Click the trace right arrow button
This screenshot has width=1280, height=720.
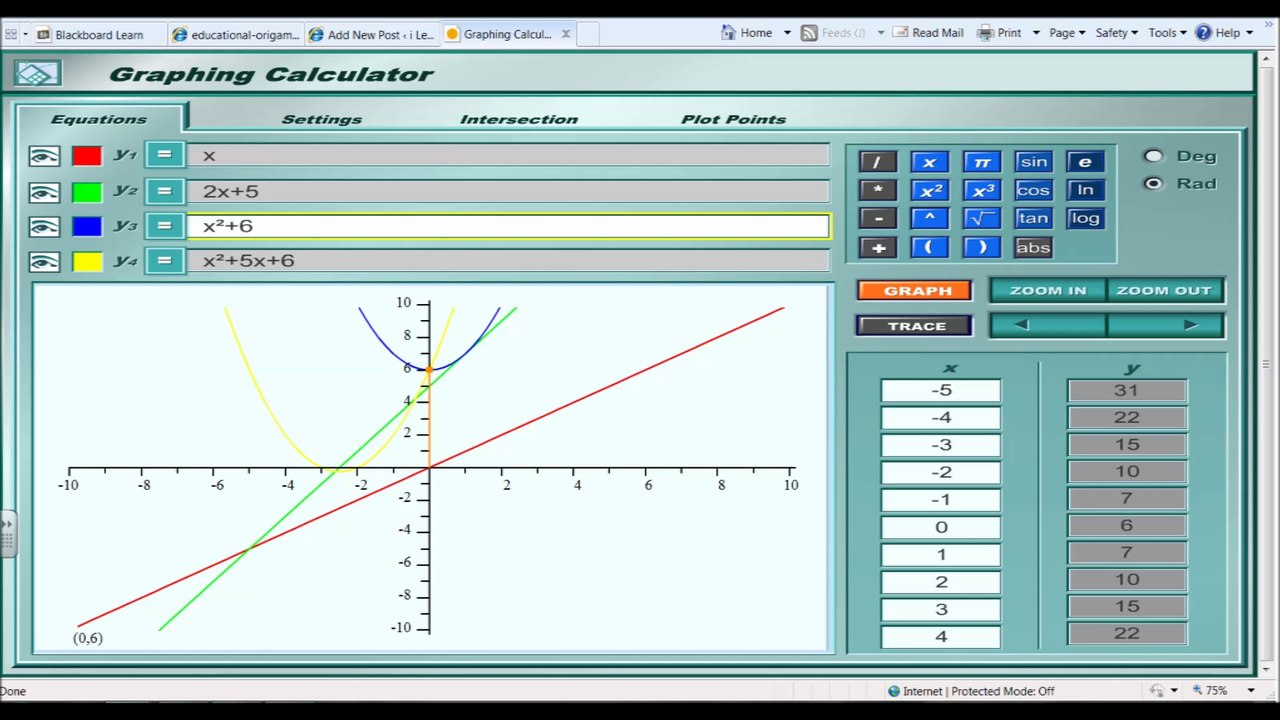(x=1165, y=325)
